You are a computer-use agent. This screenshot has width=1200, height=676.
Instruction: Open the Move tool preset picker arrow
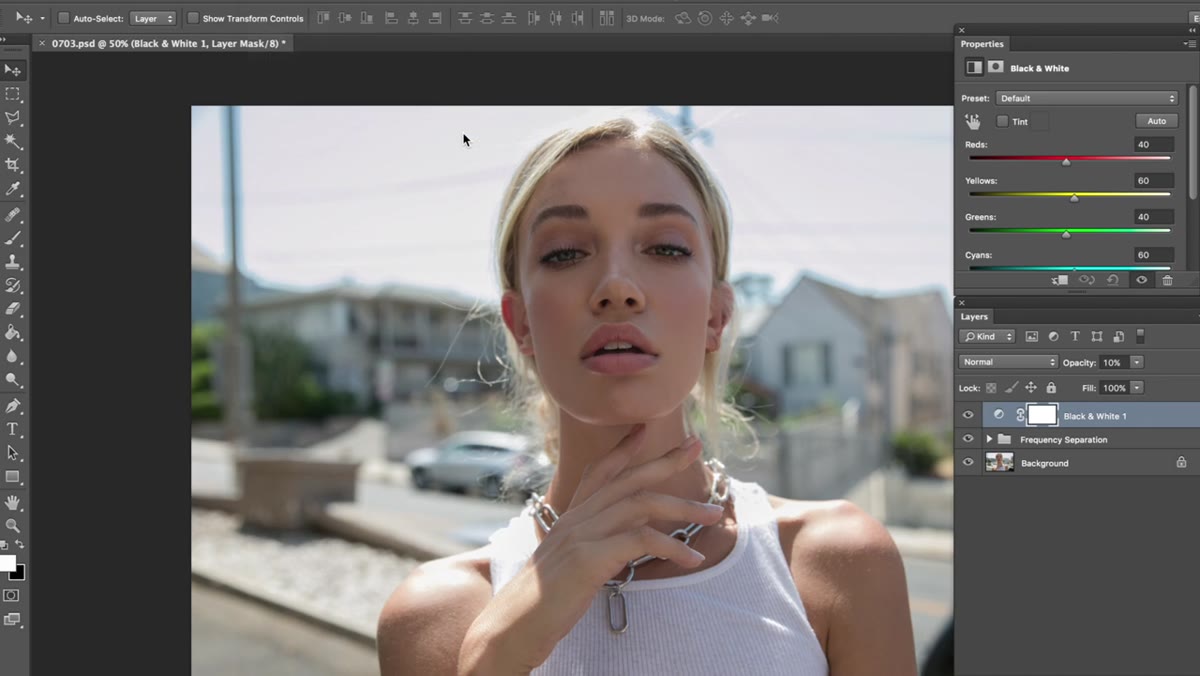[42, 18]
